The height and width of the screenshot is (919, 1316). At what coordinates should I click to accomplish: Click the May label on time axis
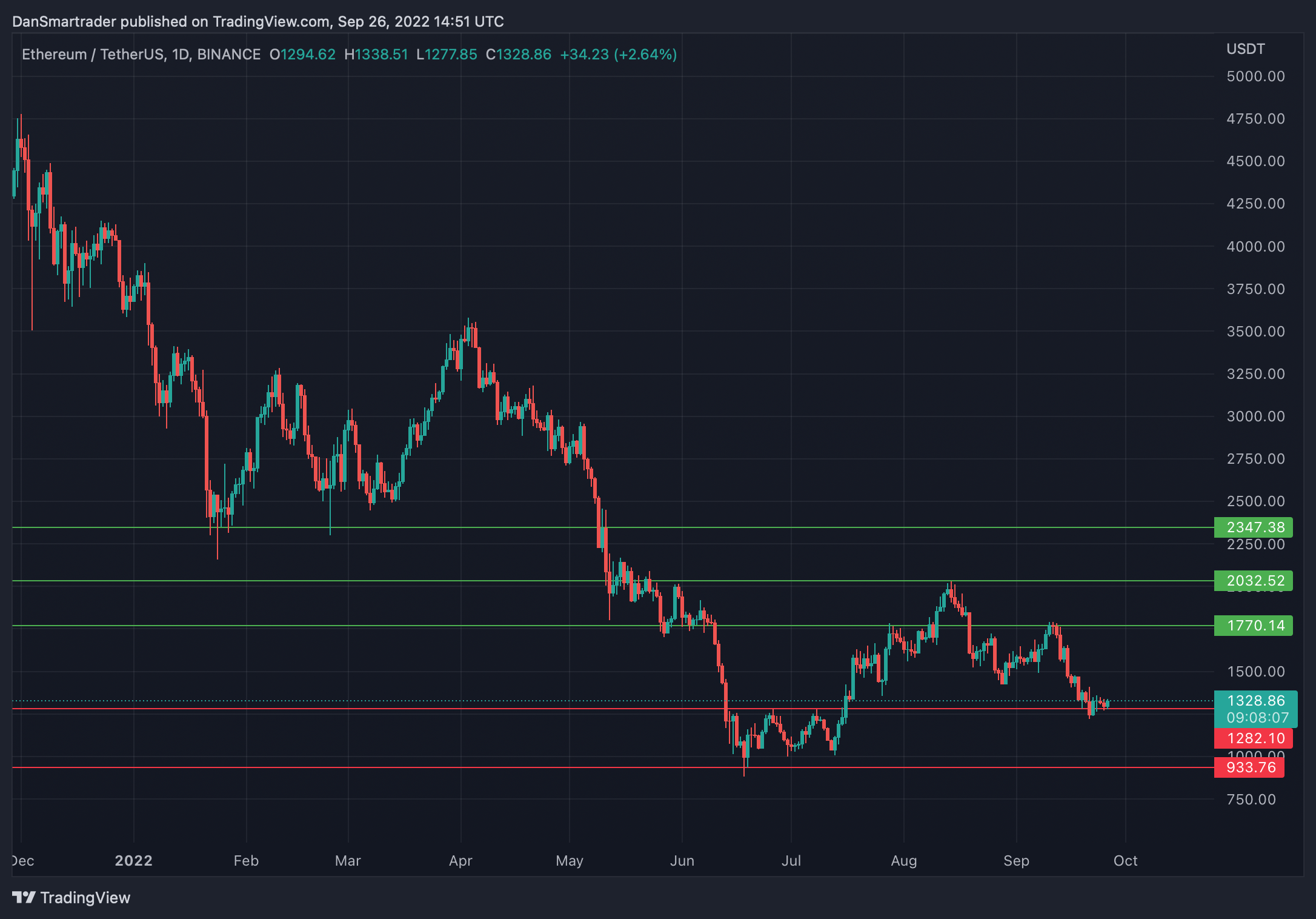(570, 861)
